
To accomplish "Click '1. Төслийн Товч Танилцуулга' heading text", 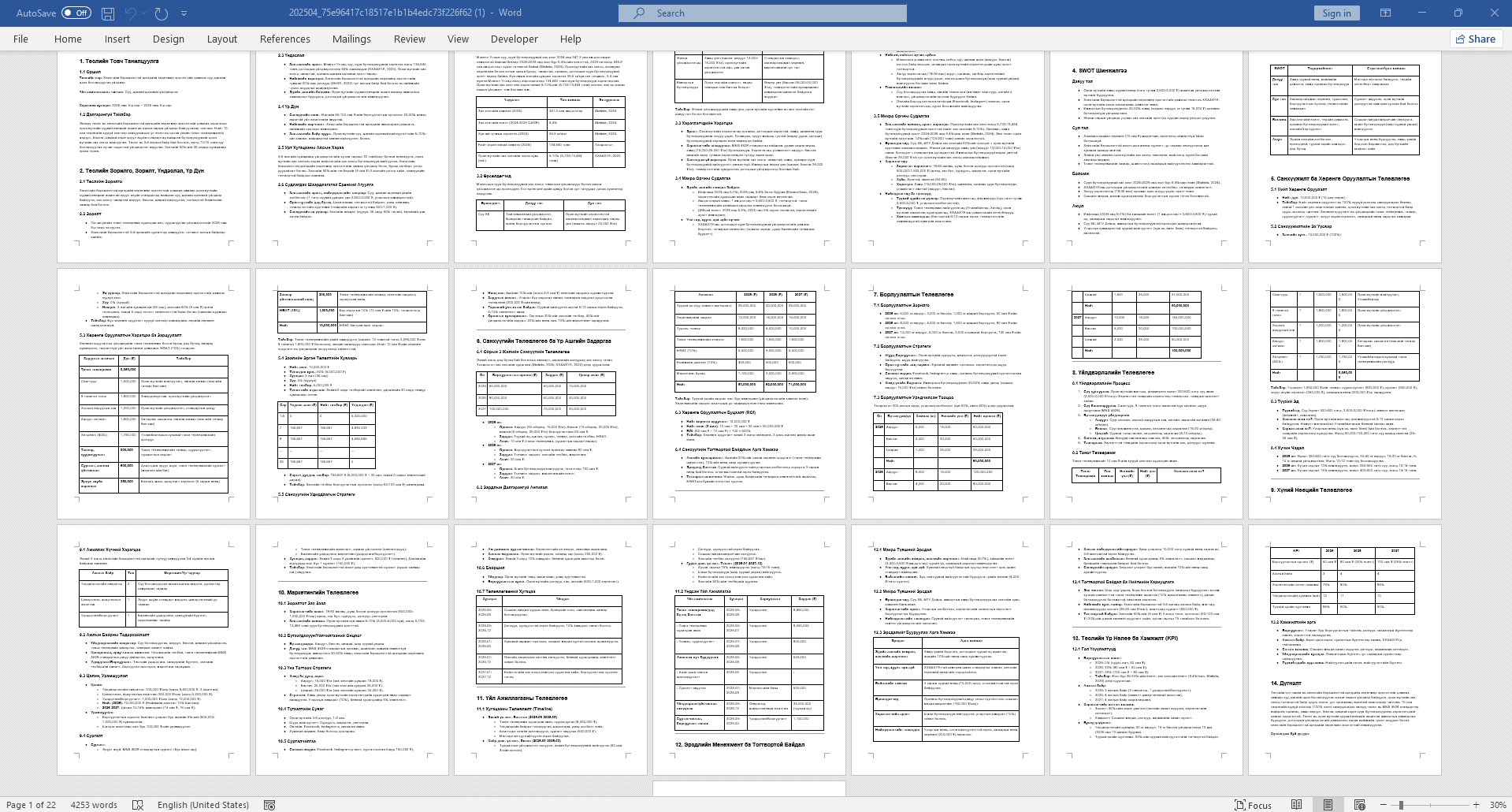I will click(119, 61).
